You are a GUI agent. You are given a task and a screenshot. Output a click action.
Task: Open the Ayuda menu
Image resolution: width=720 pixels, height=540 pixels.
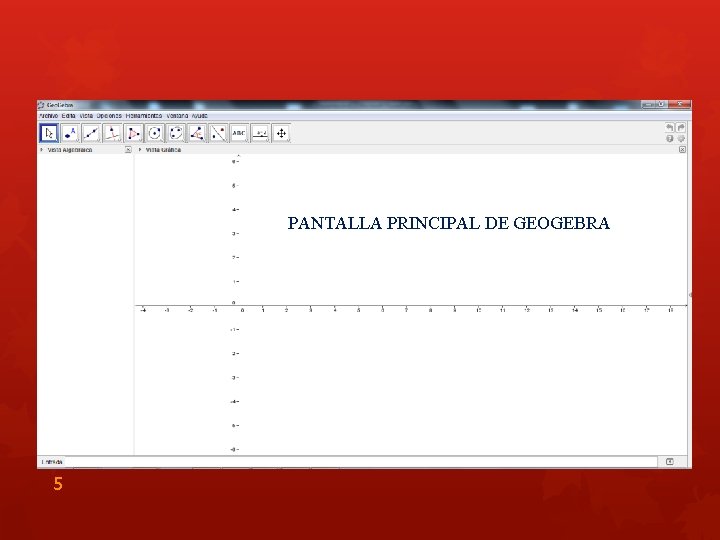(x=200, y=116)
